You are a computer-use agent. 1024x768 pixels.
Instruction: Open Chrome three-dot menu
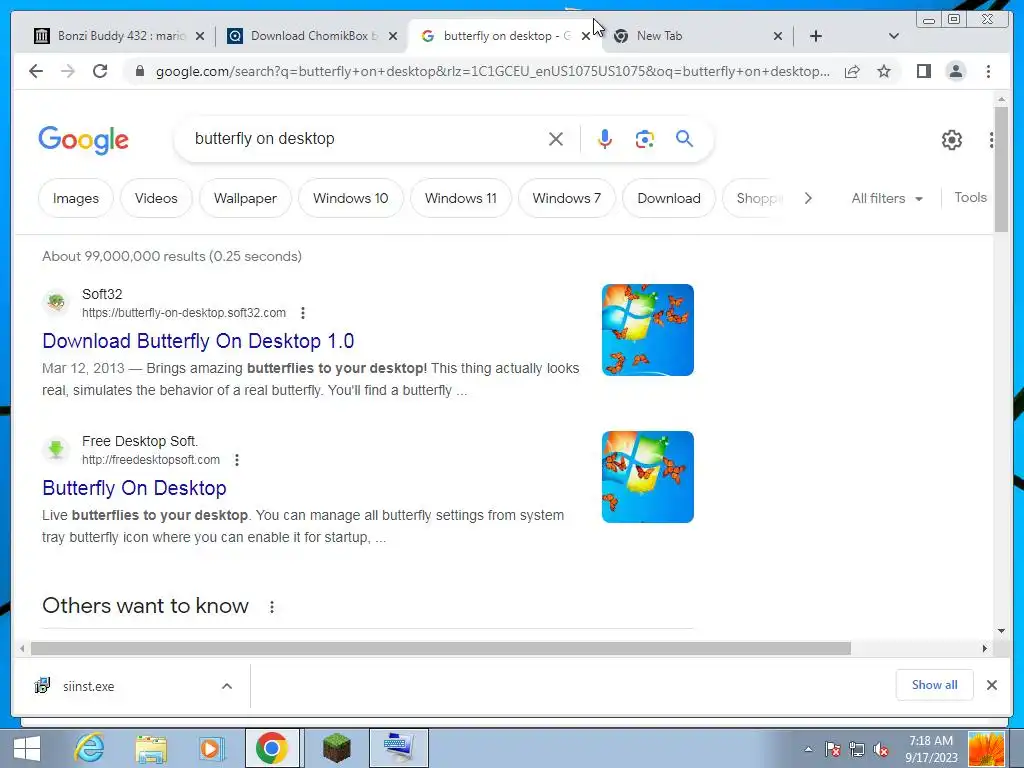click(x=988, y=71)
